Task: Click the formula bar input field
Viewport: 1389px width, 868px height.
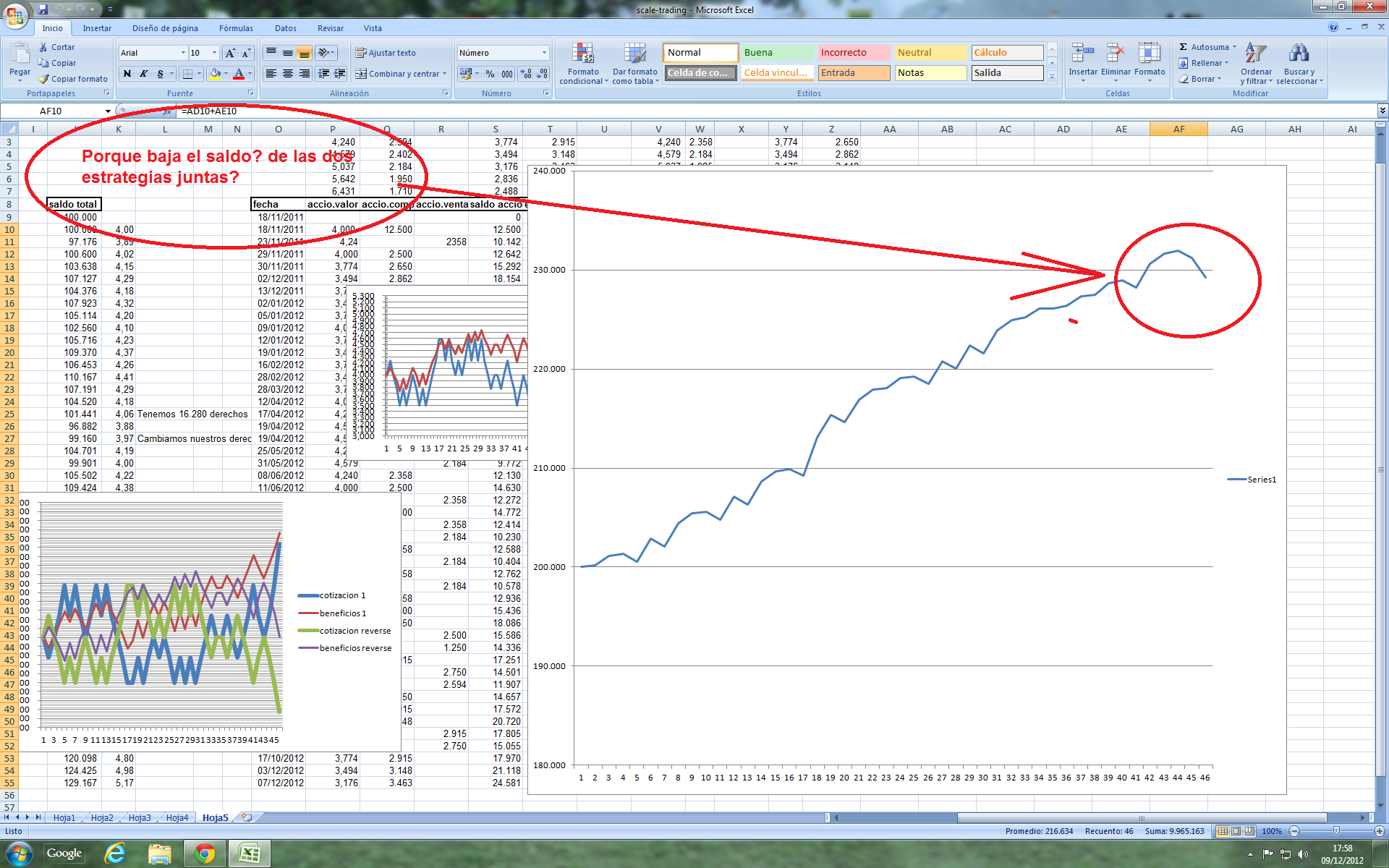Action: [x=723, y=111]
